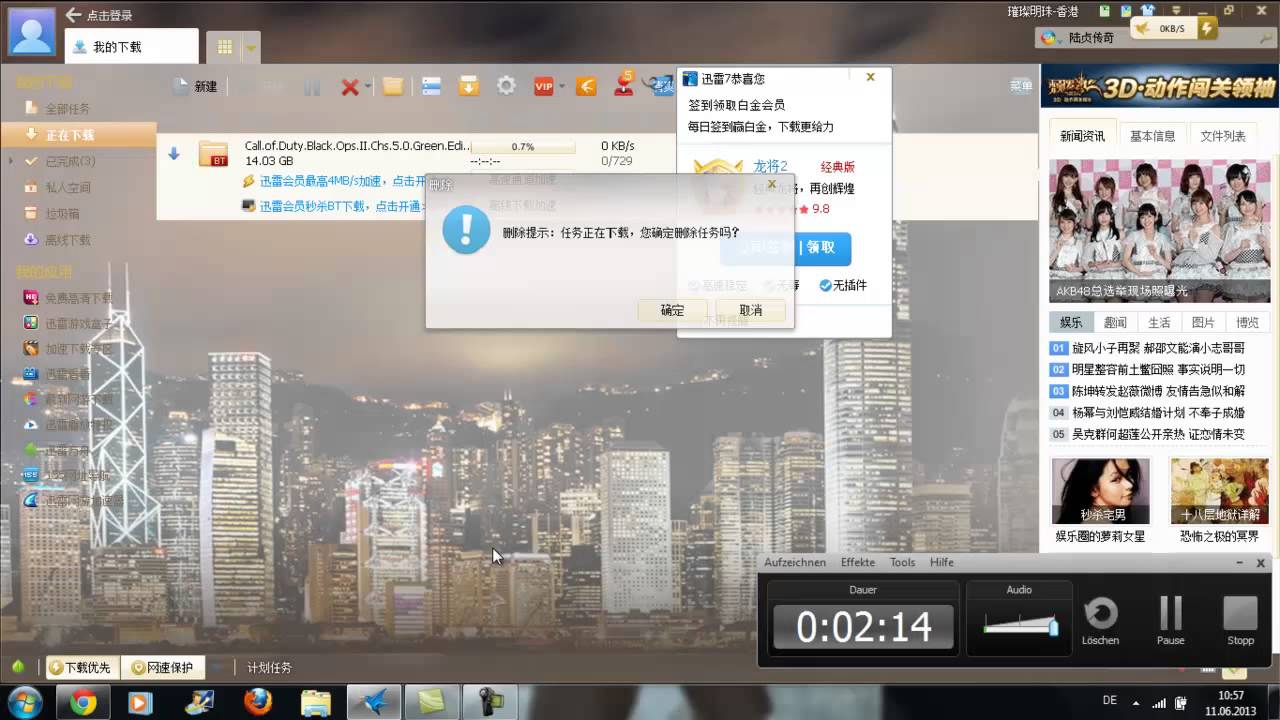Screen dimensions: 1280x720
Task: Click the blue 领取 button in popup
Action: pos(820,248)
